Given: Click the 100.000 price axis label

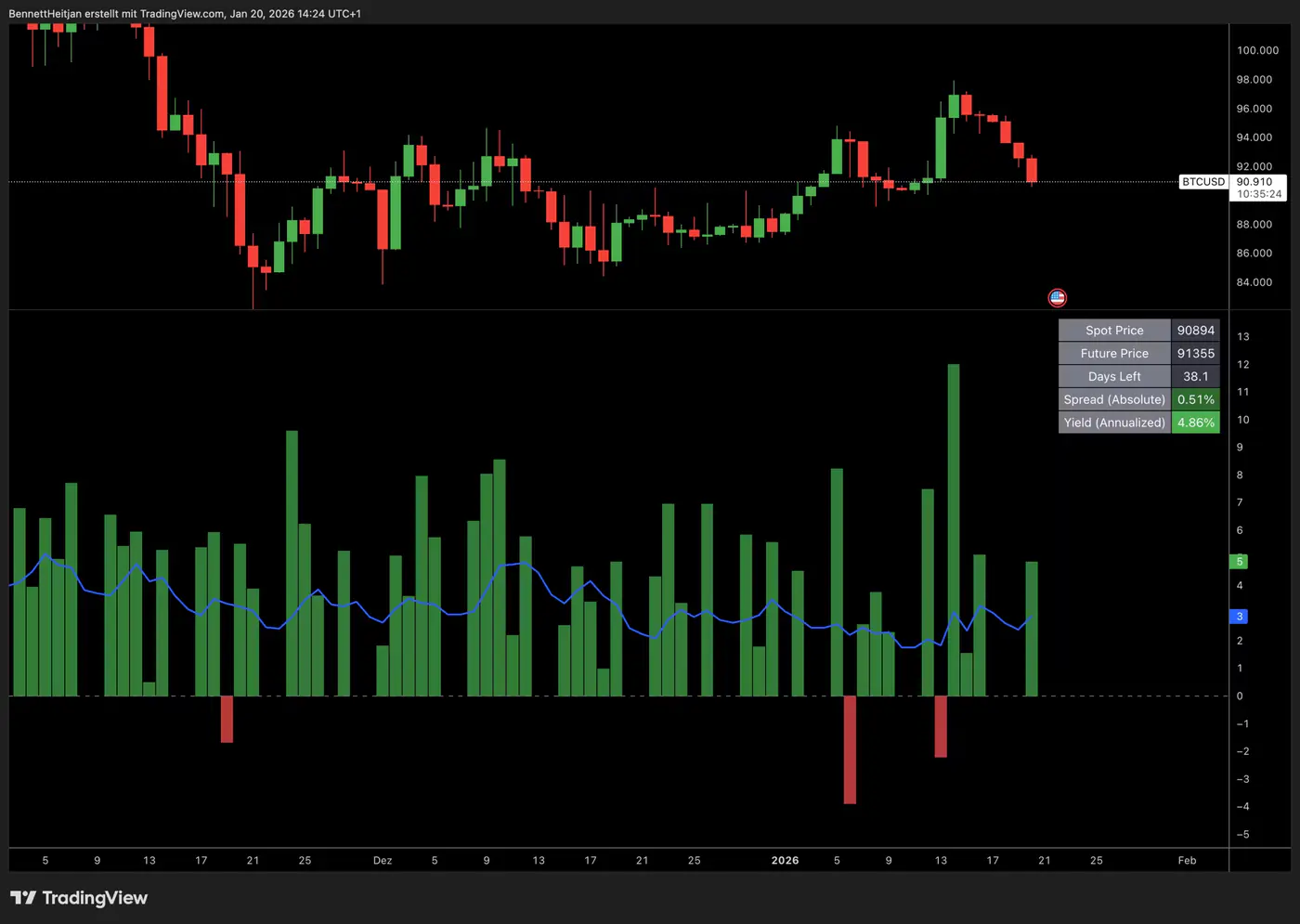Looking at the screenshot, I should pos(1257,50).
